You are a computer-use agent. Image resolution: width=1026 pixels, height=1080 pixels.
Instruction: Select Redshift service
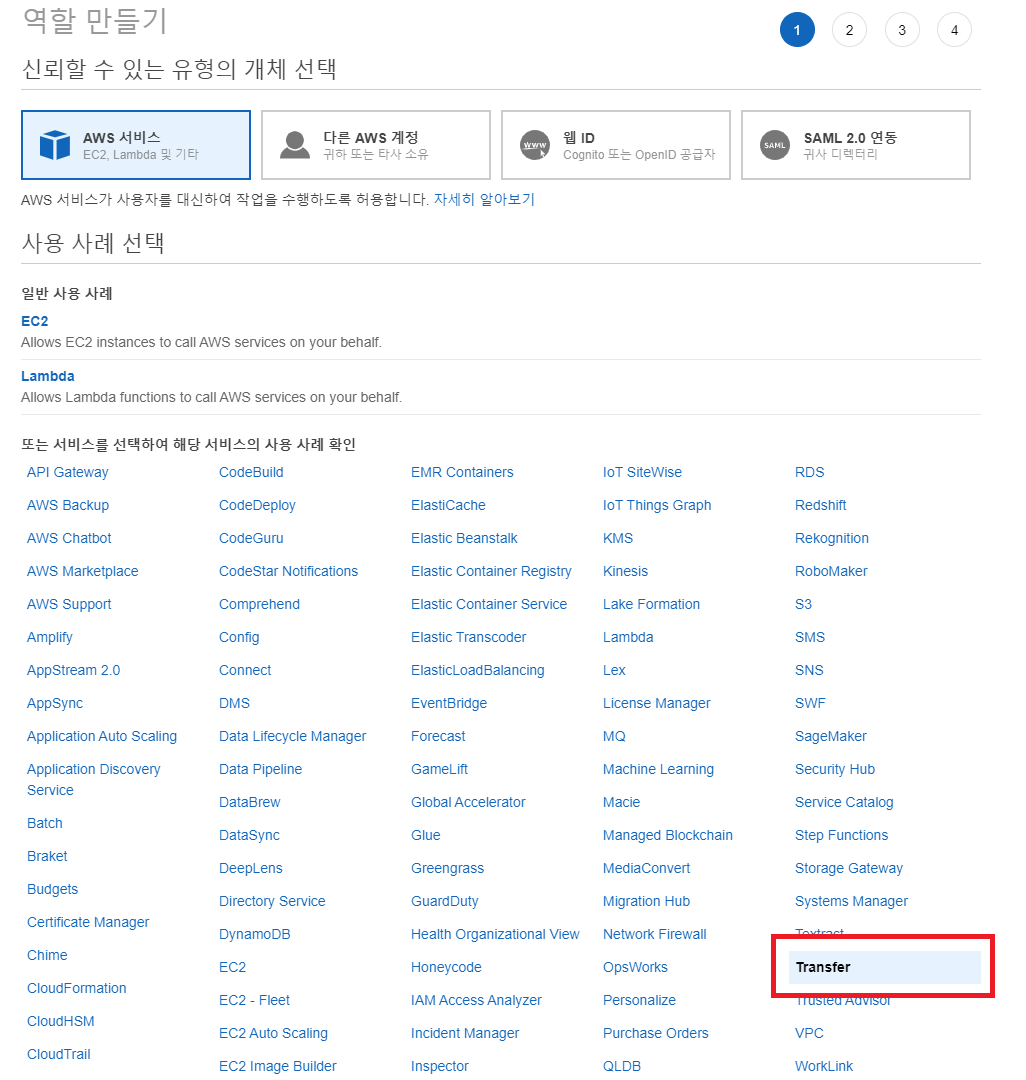821,505
